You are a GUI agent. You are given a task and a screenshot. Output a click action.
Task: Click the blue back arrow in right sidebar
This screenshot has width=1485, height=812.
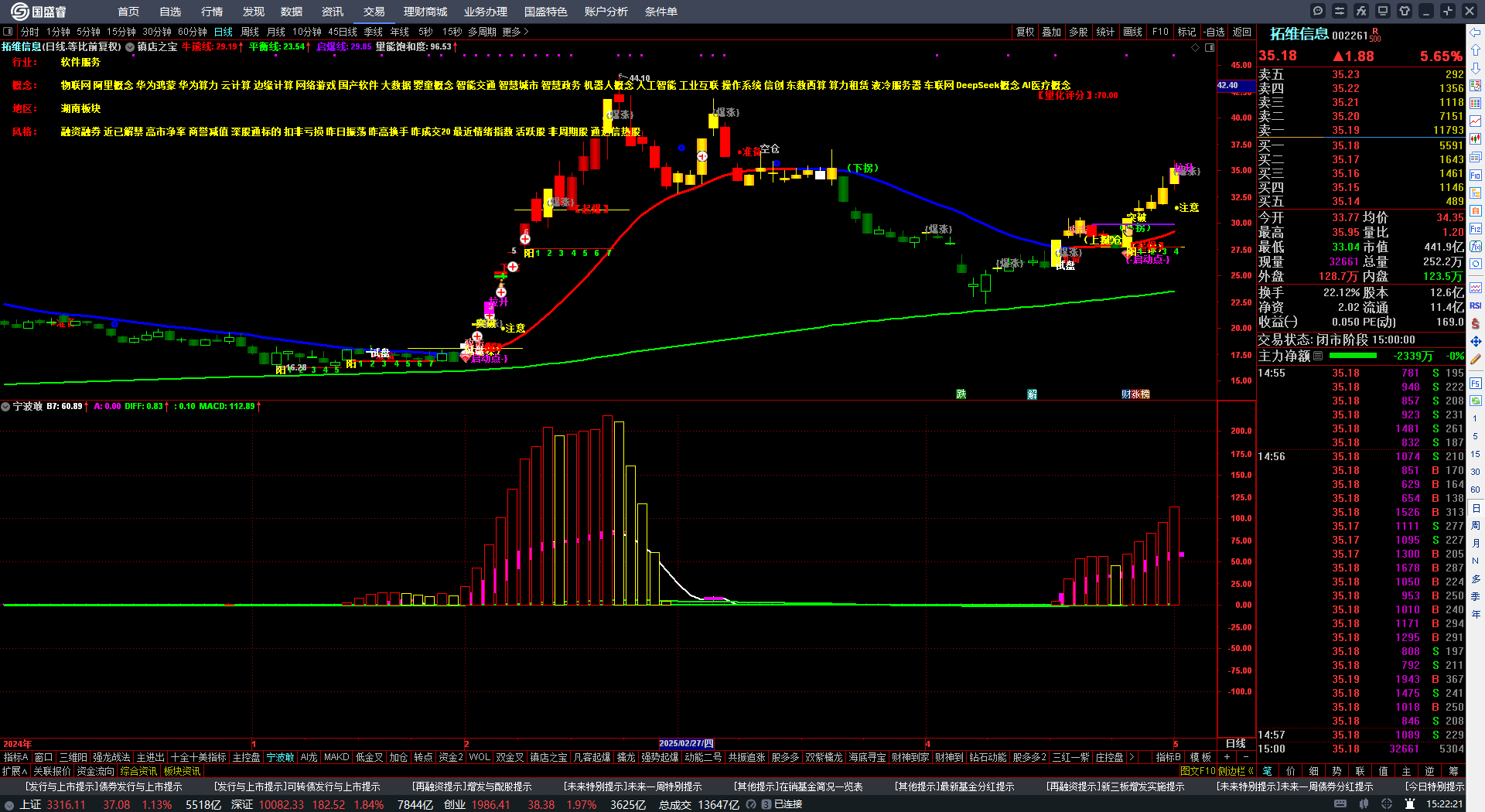[1476, 32]
